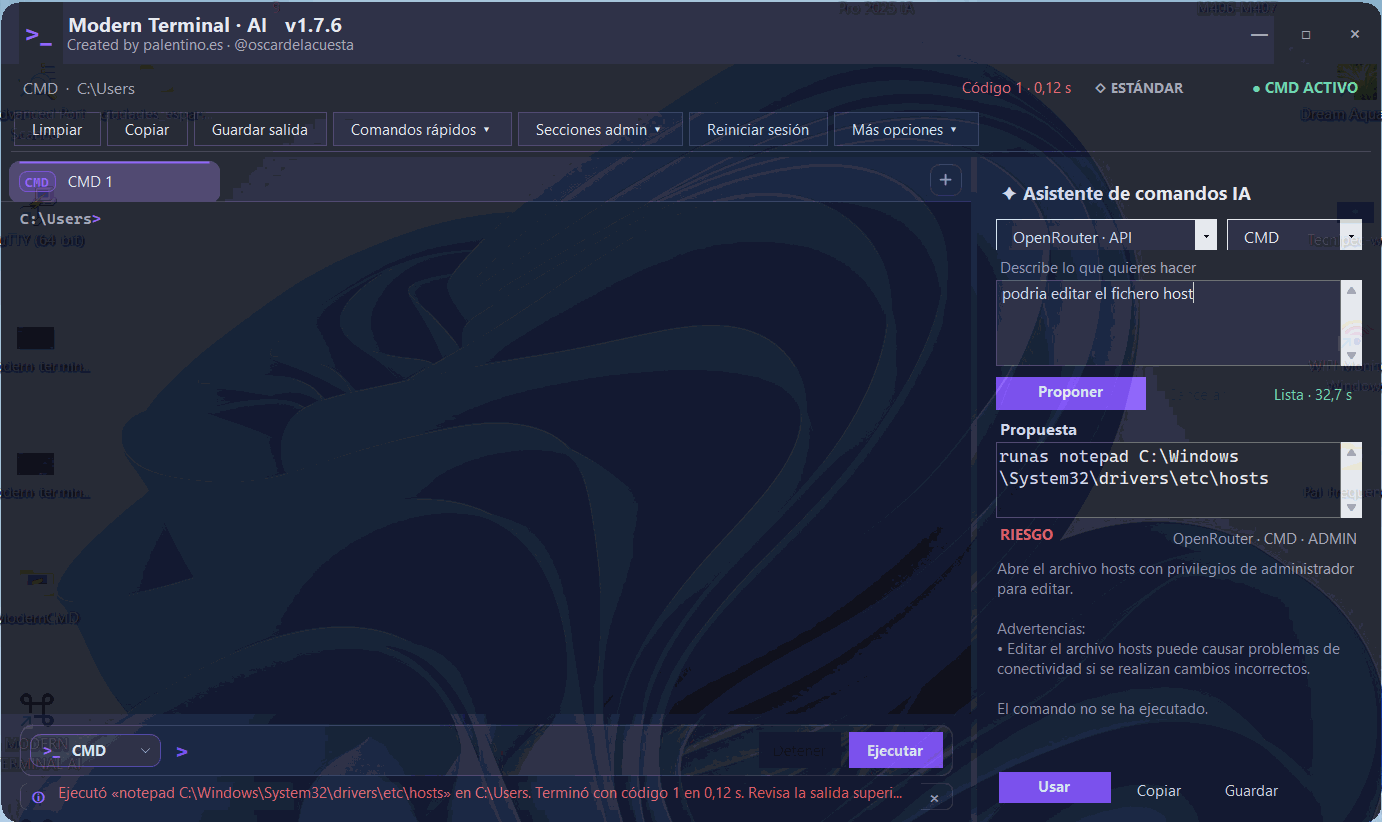Click the 'OpenRouter · CMD · ADMIN' label

pos(1265,539)
